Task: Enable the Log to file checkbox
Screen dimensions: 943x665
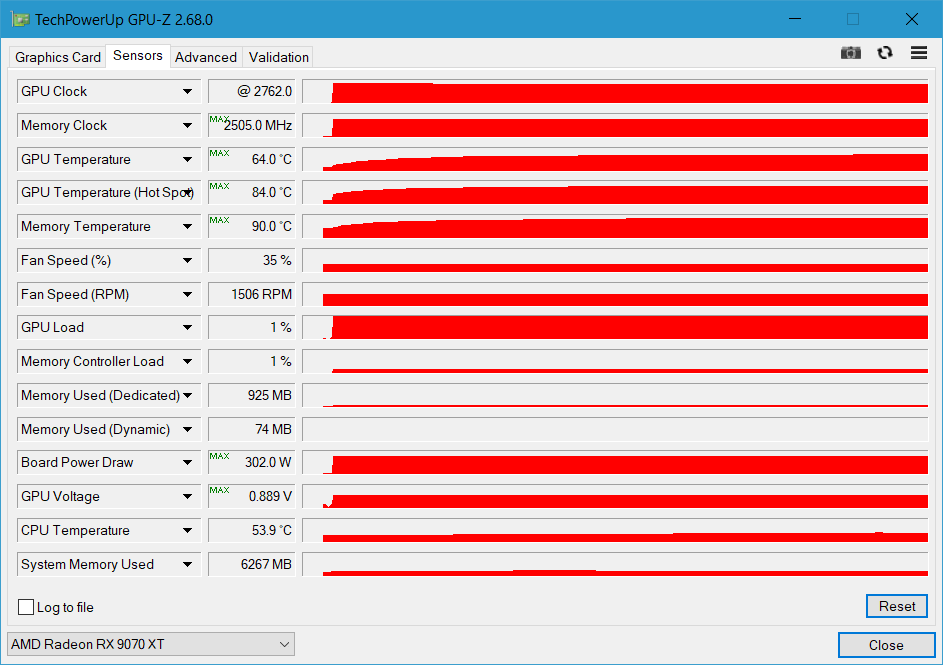Action: [x=26, y=607]
